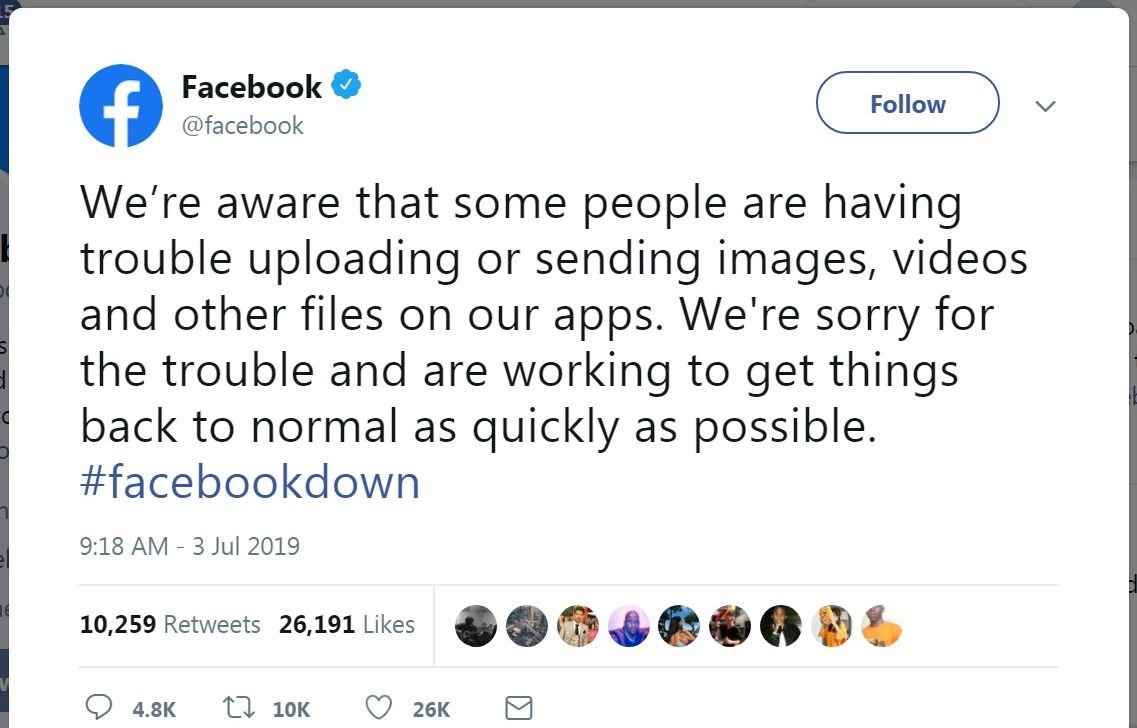The width and height of the screenshot is (1137, 728).
Task: Click the Facebook profile logo avatar
Action: pos(120,106)
